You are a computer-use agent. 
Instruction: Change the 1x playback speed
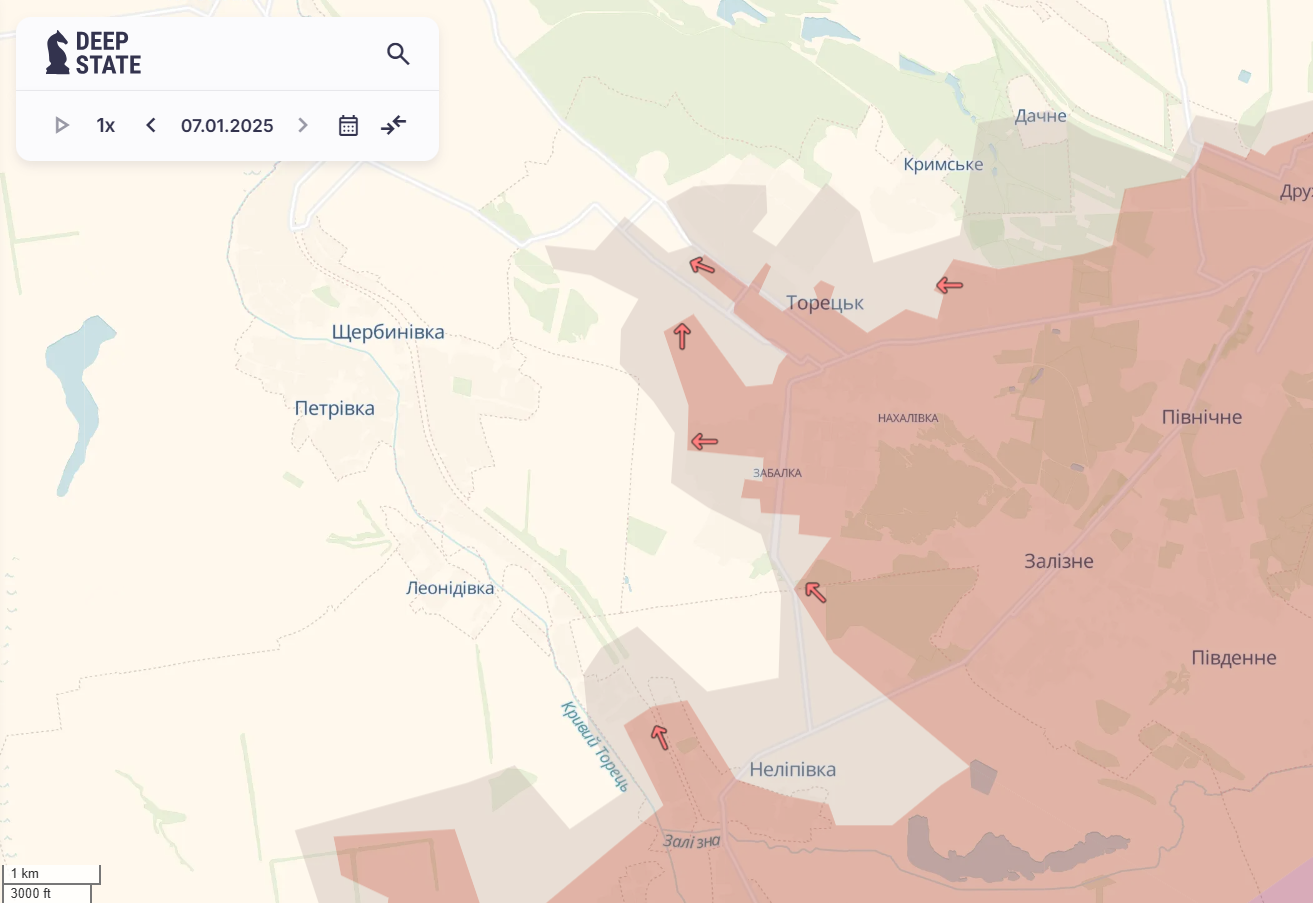coord(106,125)
